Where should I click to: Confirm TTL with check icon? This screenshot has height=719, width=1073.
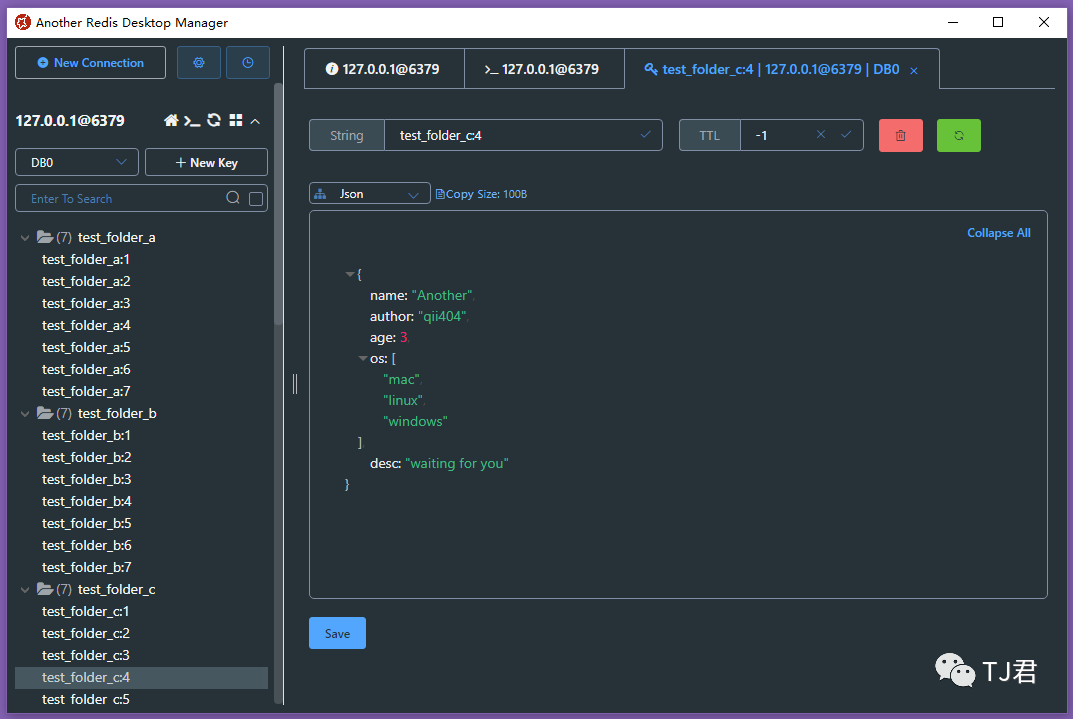click(x=846, y=135)
